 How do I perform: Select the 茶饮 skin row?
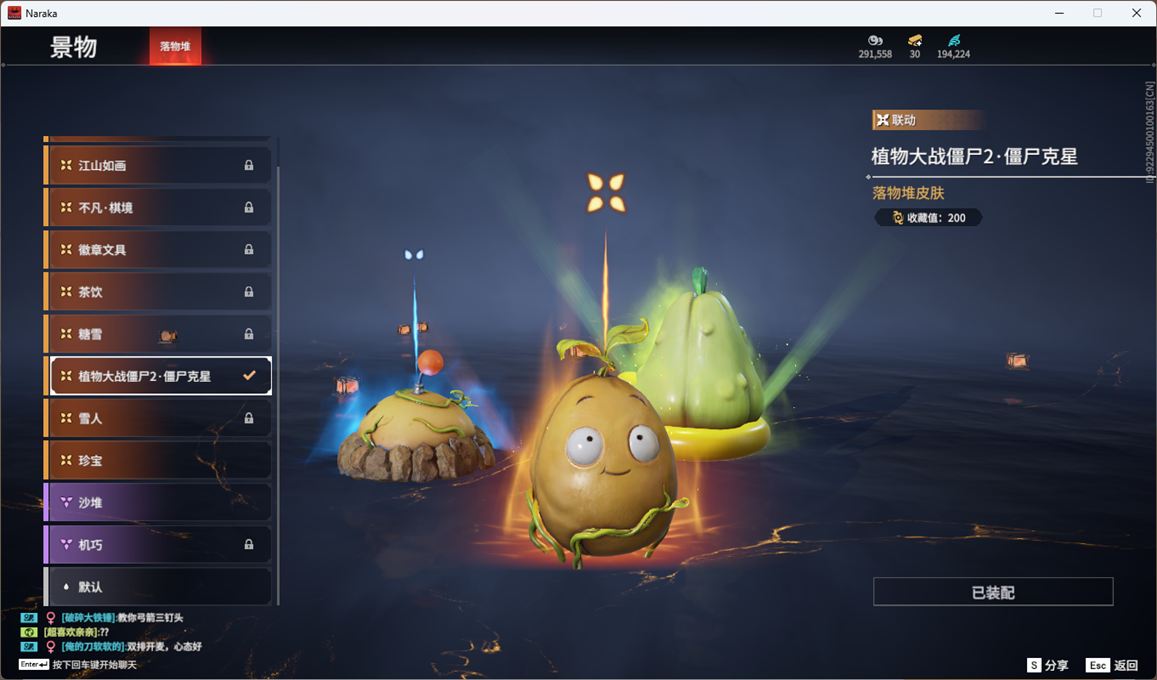tap(157, 291)
